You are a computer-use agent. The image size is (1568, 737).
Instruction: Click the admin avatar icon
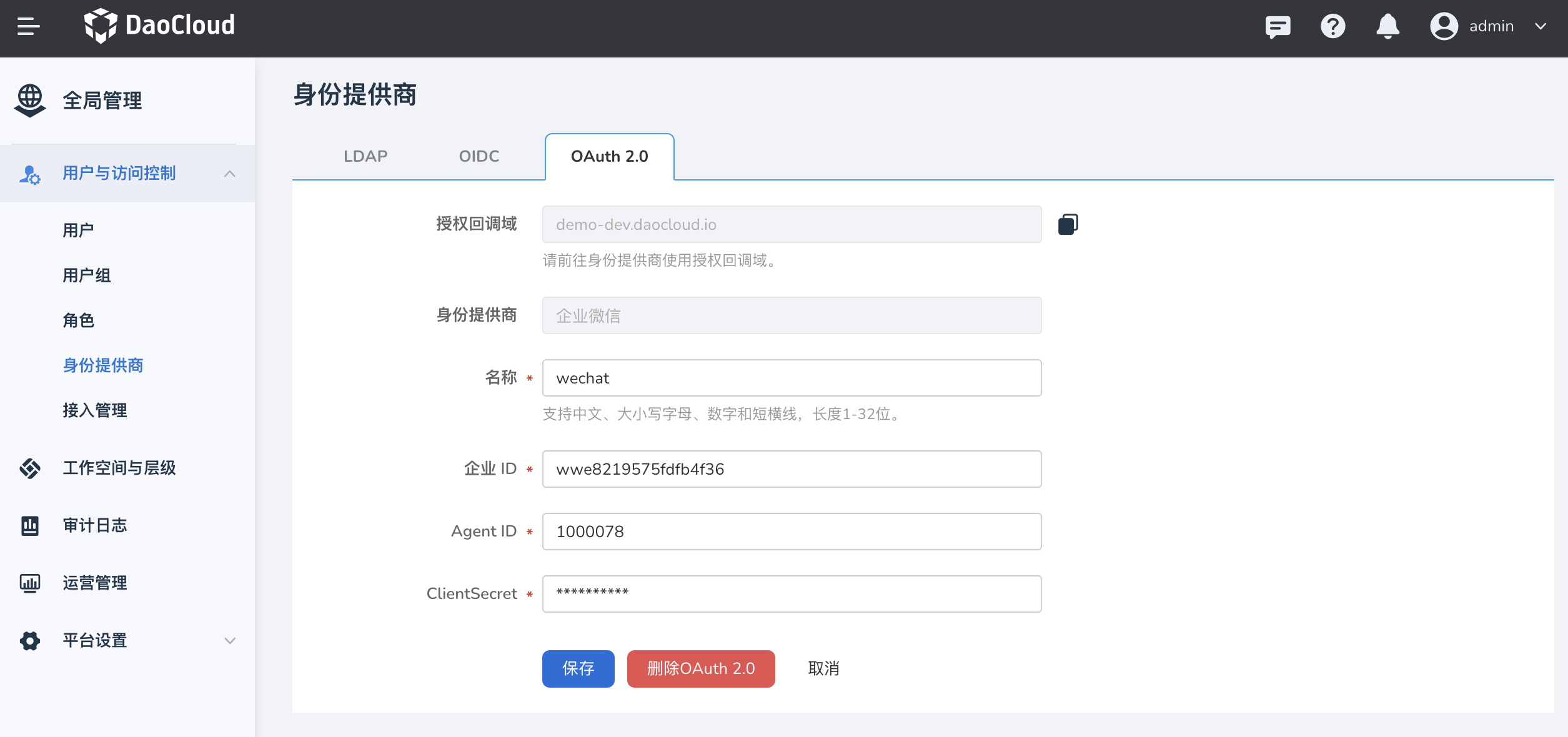point(1444,26)
